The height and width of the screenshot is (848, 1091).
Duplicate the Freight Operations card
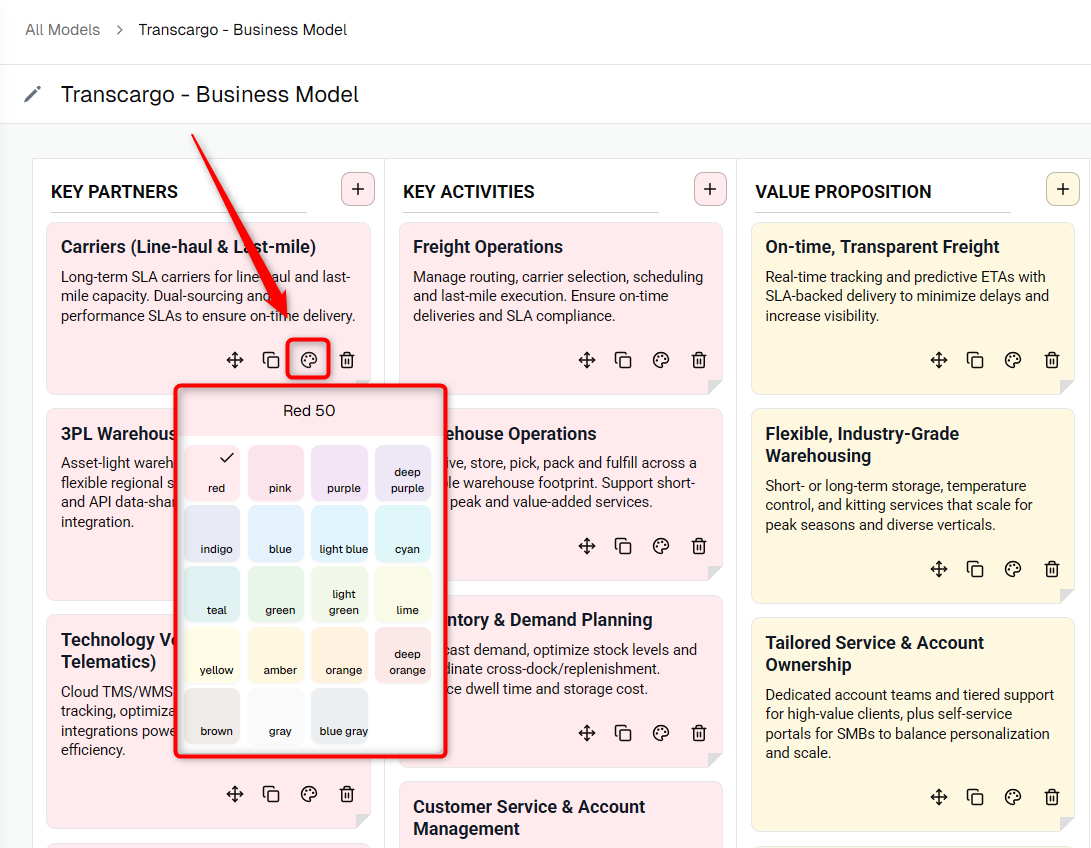coord(623,360)
